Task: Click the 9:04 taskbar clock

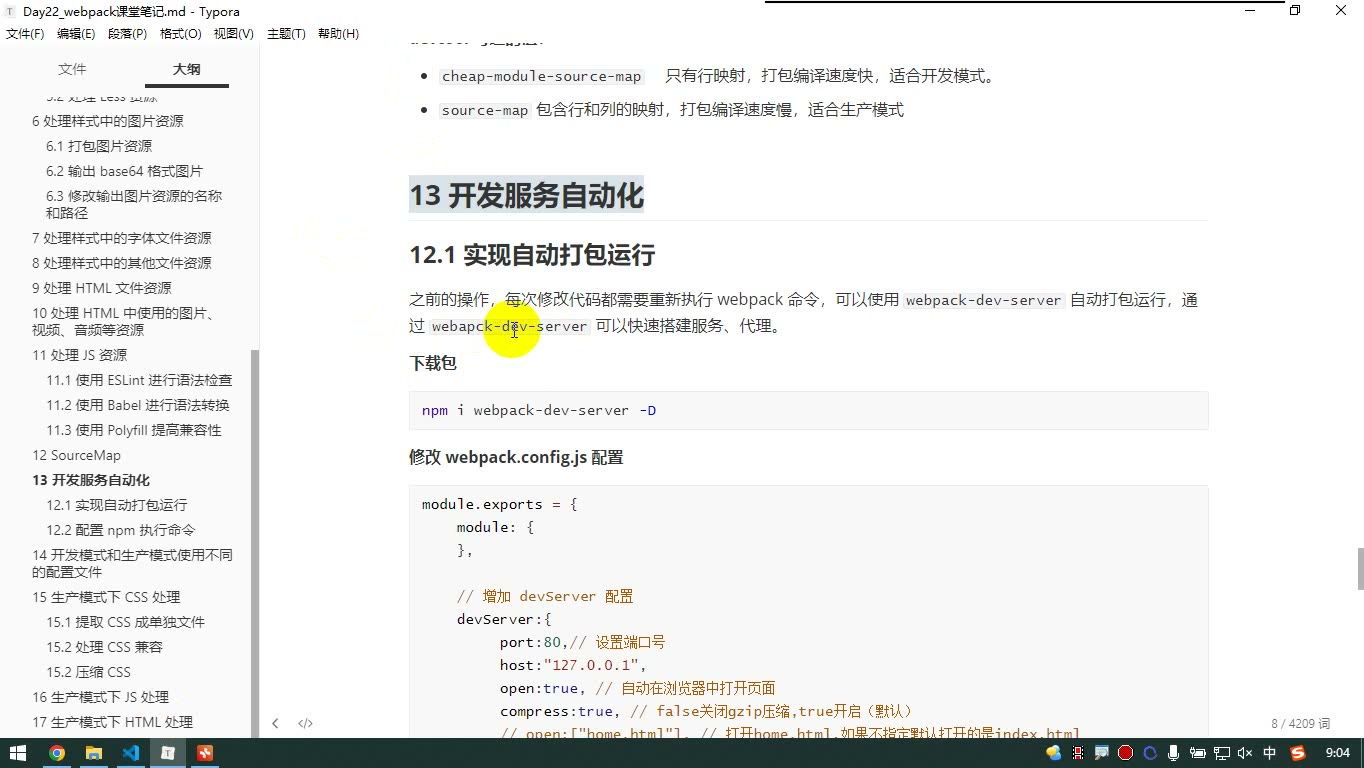Action: point(1337,753)
